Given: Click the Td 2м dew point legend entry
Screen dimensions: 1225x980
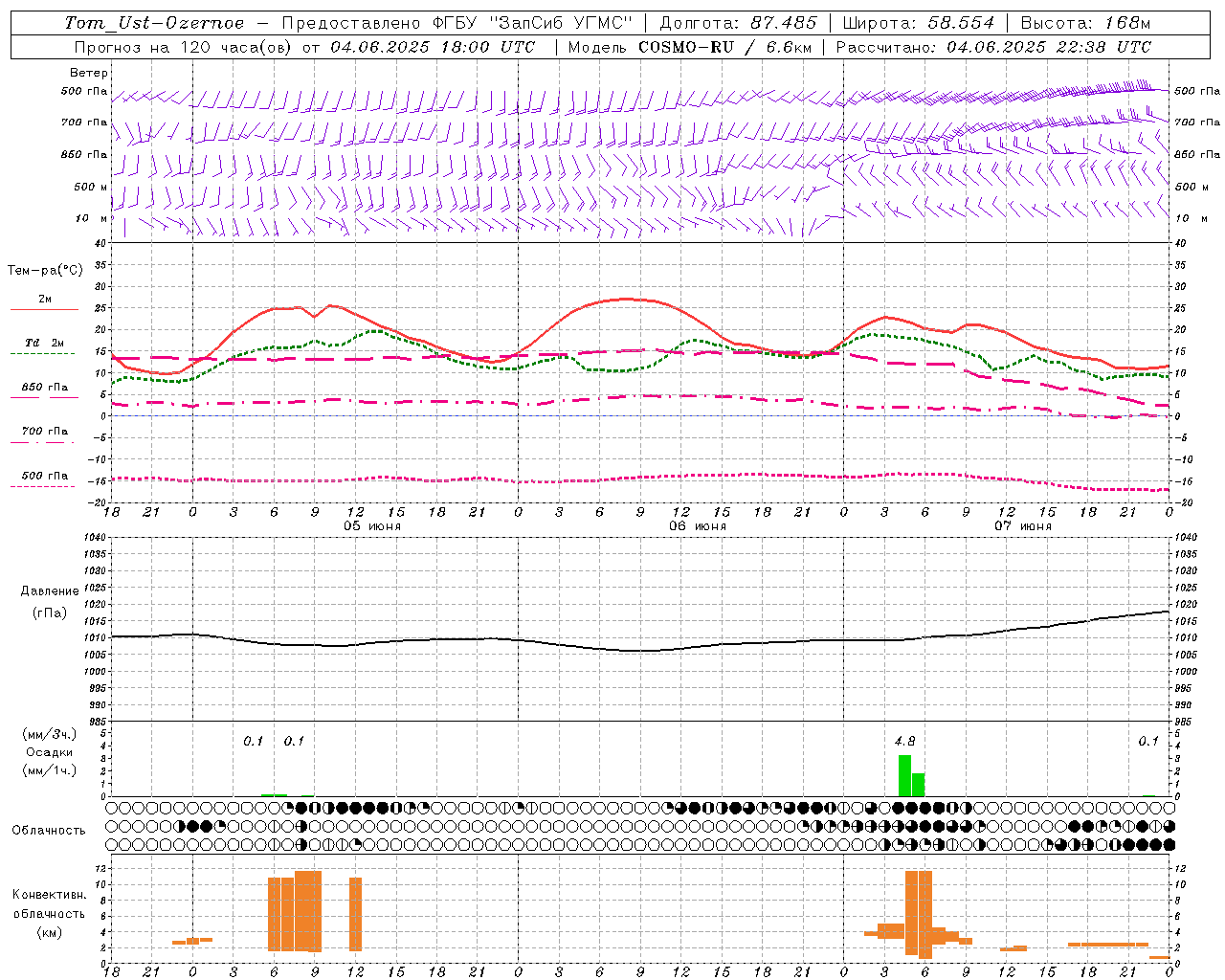Looking at the screenshot, I should click(45, 343).
